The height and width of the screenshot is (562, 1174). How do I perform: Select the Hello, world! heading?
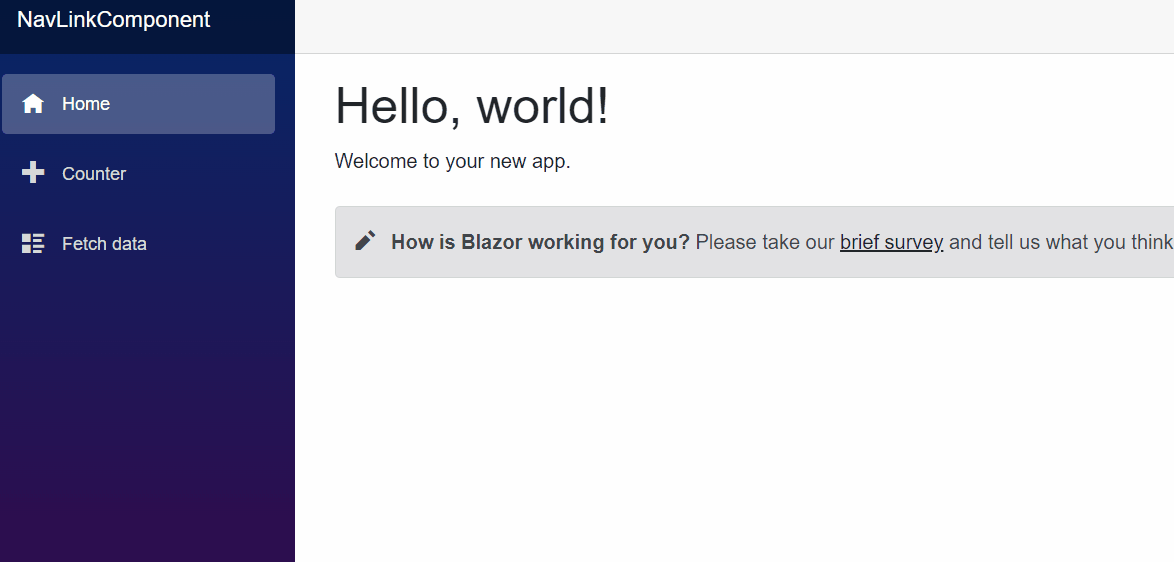[472, 106]
